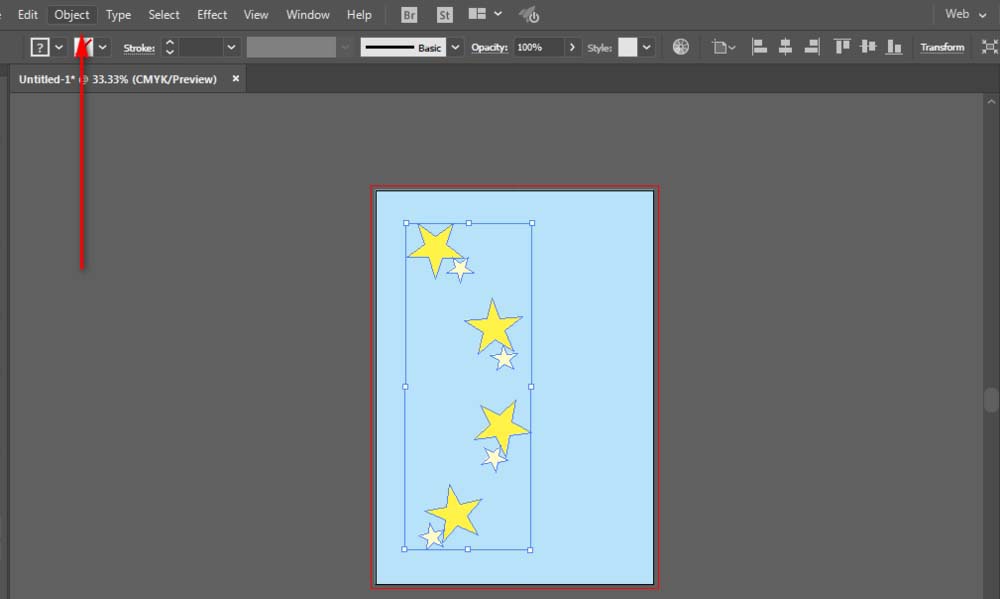Open the Effect menu
This screenshot has height=599, width=1000.
click(212, 15)
